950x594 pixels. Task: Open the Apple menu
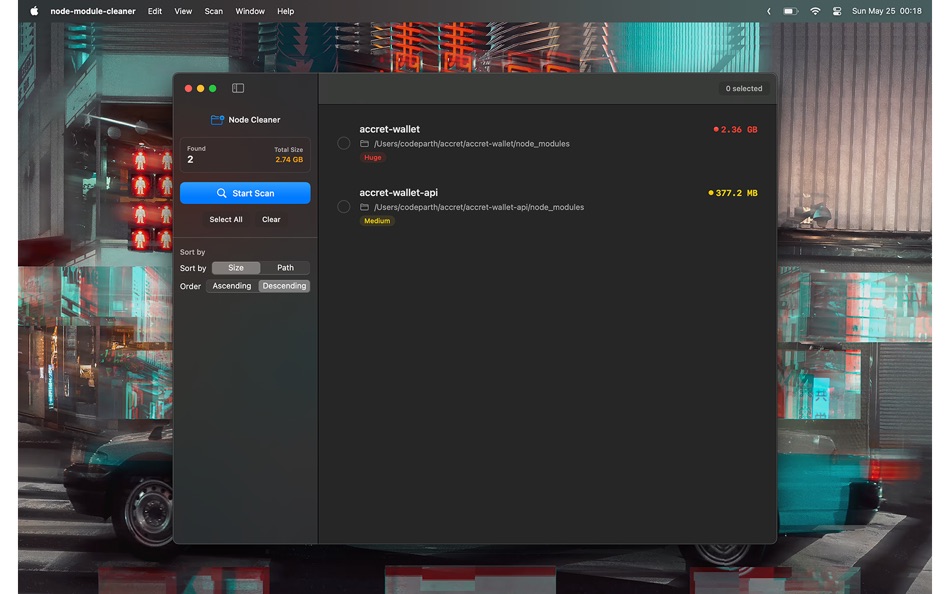35,11
